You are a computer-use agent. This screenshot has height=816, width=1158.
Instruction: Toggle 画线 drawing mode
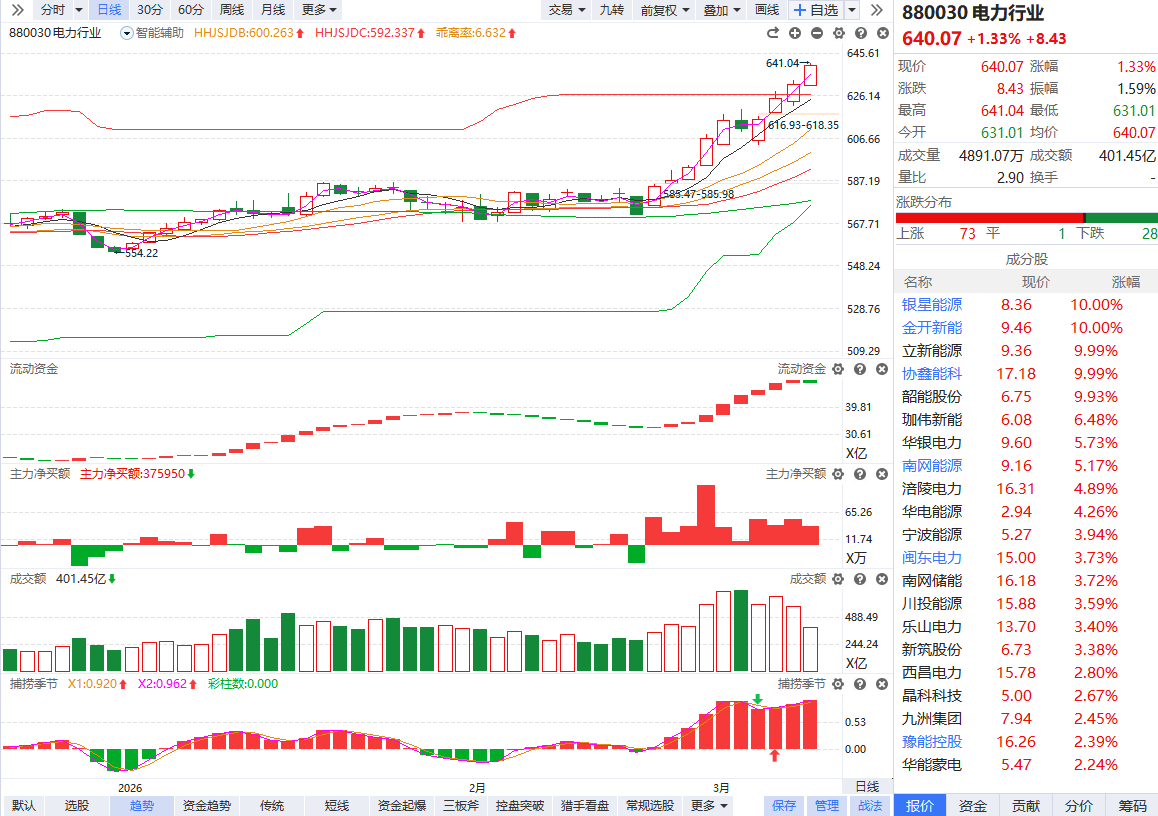click(x=767, y=10)
